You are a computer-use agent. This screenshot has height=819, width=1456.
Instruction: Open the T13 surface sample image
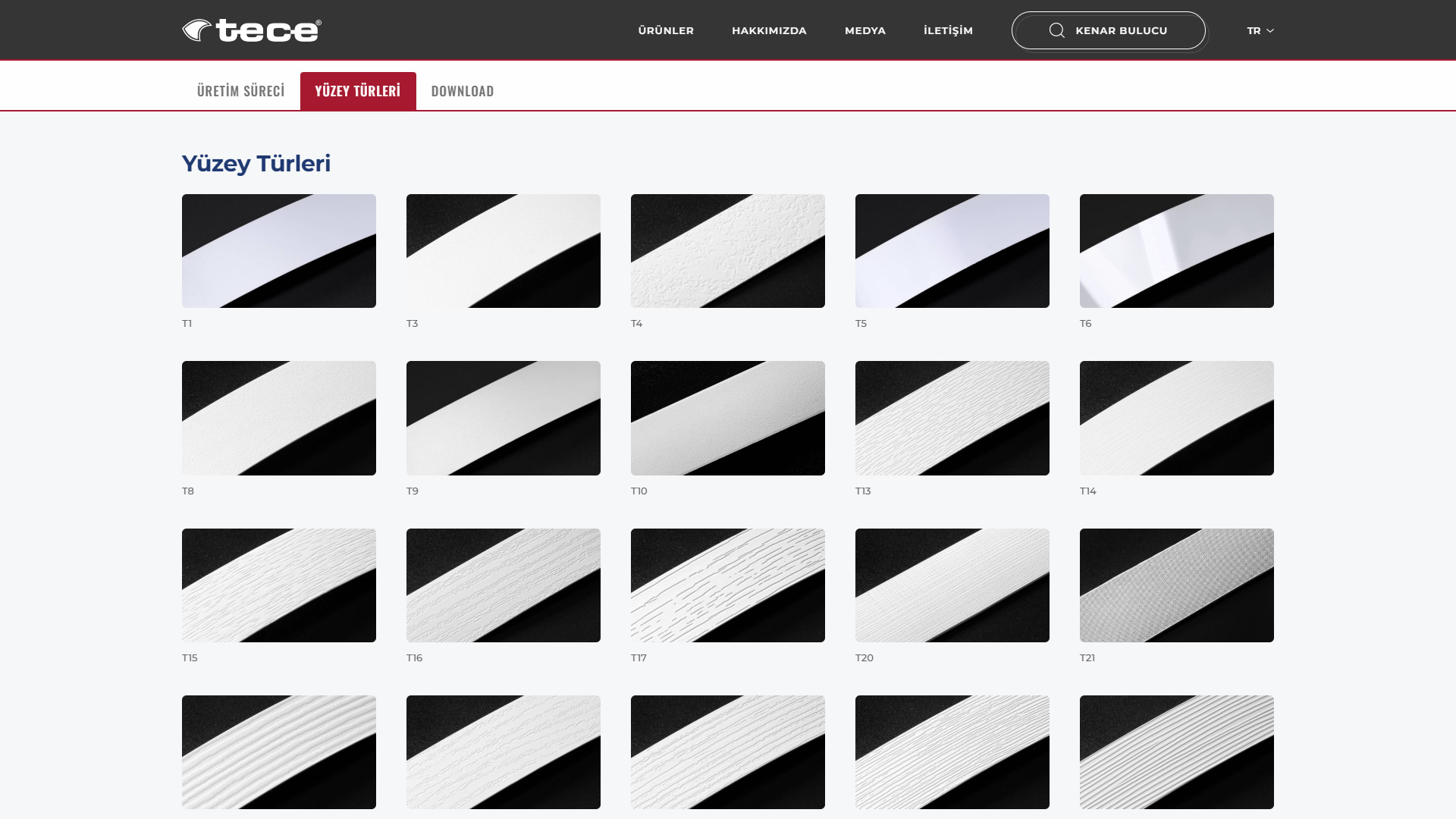point(952,418)
